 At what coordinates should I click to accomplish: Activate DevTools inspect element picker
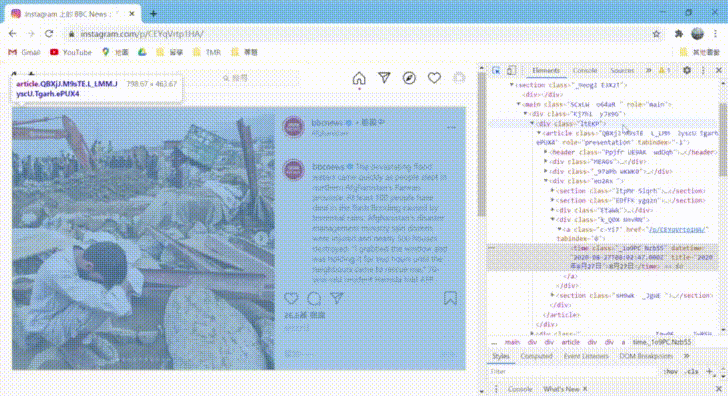pos(496,71)
